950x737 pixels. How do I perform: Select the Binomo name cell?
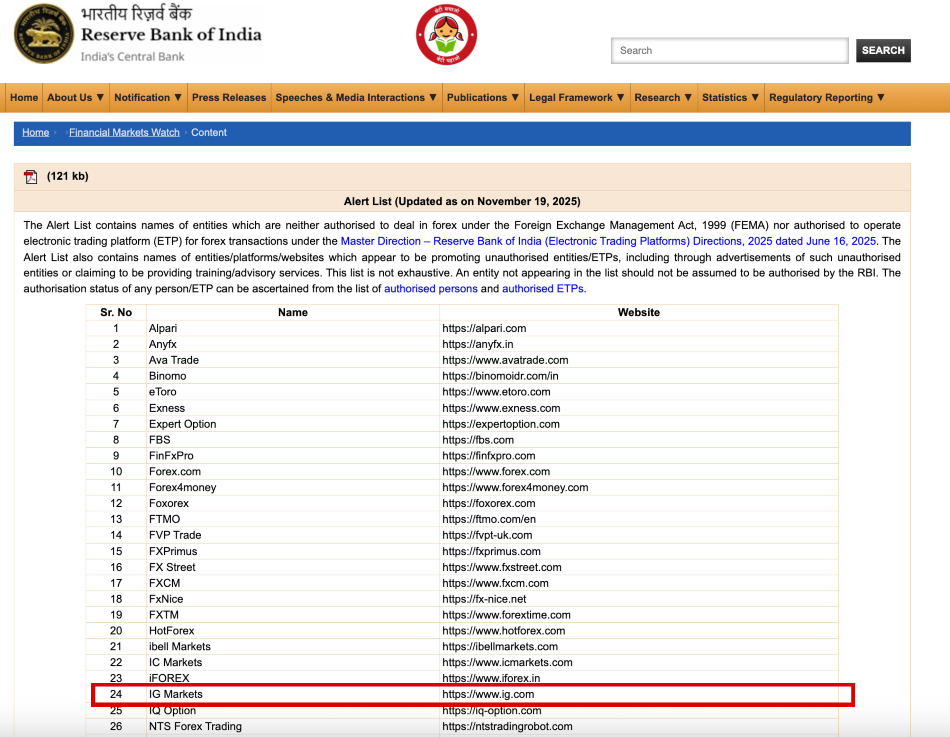tap(293, 376)
